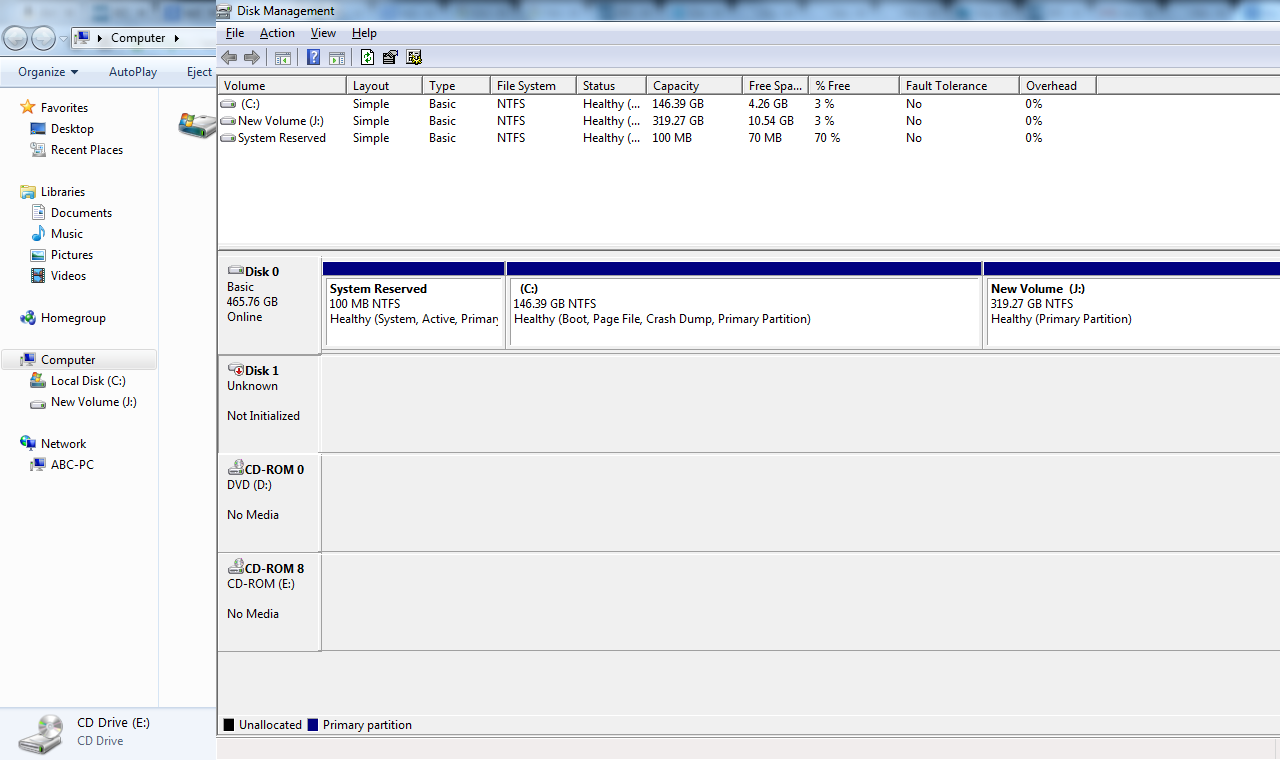Open the Help menu
Screen dimensions: 1280x760
(x=364, y=33)
